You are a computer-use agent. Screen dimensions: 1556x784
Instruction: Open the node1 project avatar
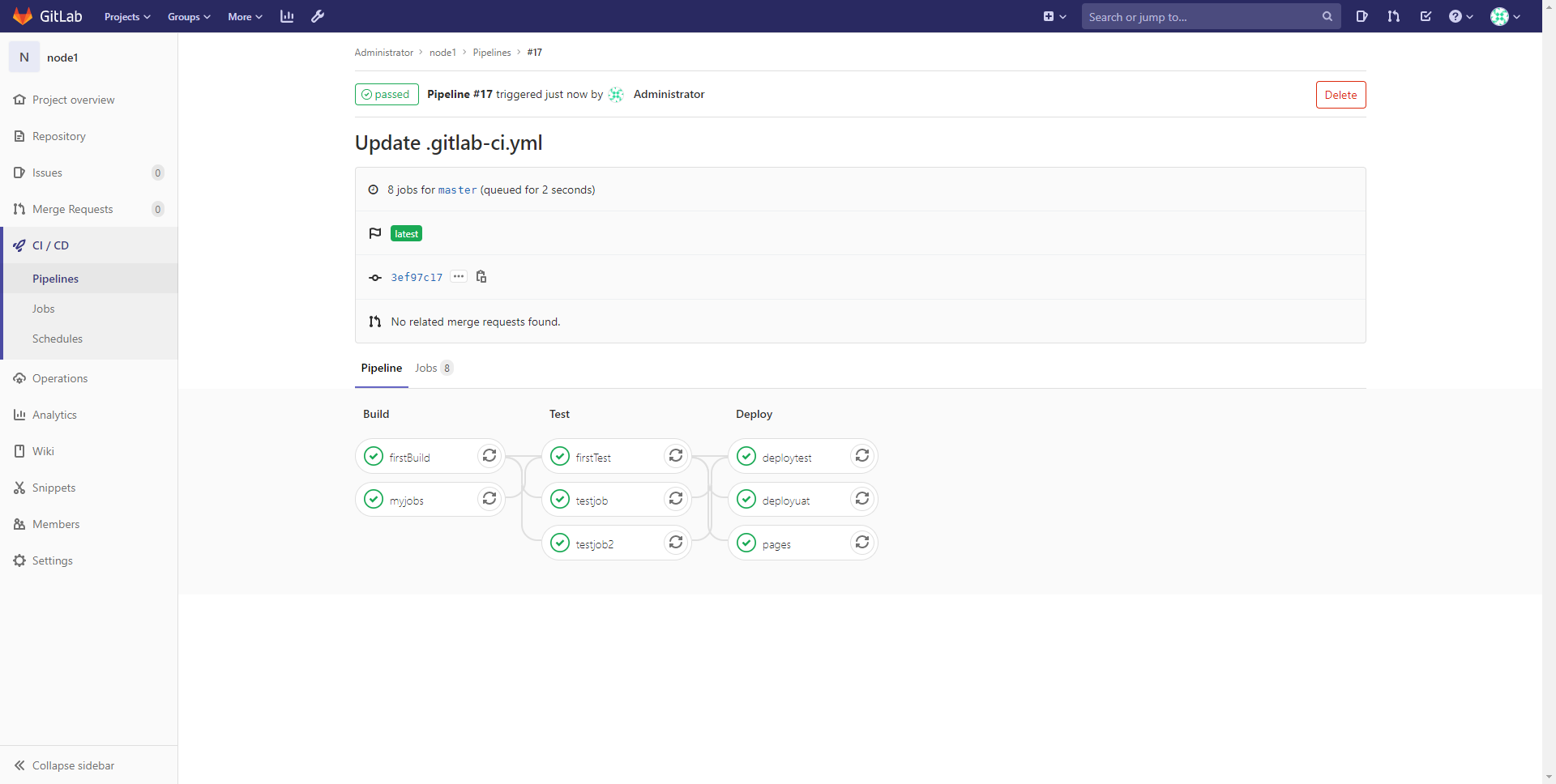(24, 57)
